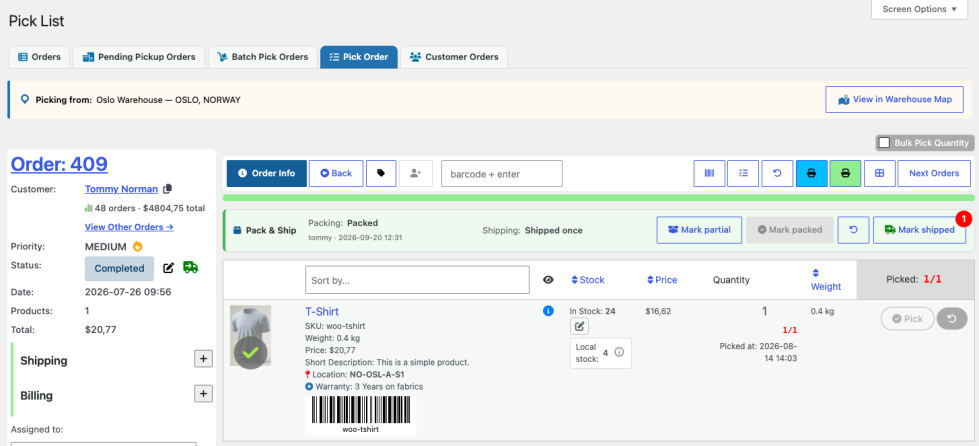Open the Customer Orders tab
Screen dimensions: 979x446
point(454,57)
